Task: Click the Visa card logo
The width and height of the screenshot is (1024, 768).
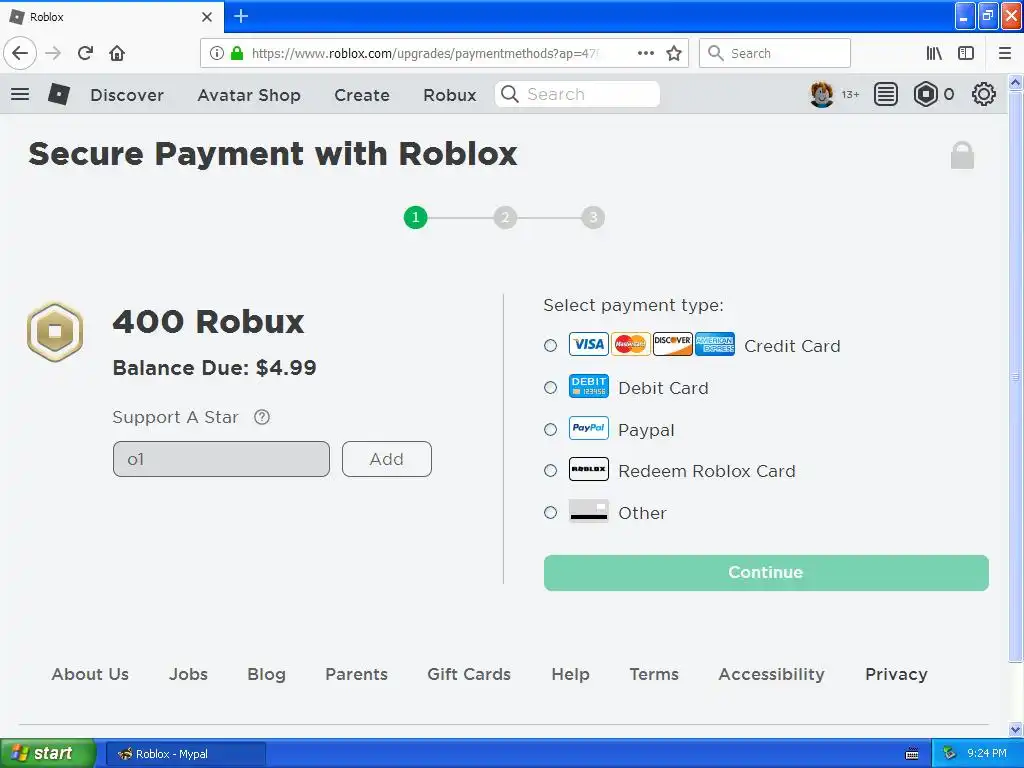Action: (x=588, y=344)
